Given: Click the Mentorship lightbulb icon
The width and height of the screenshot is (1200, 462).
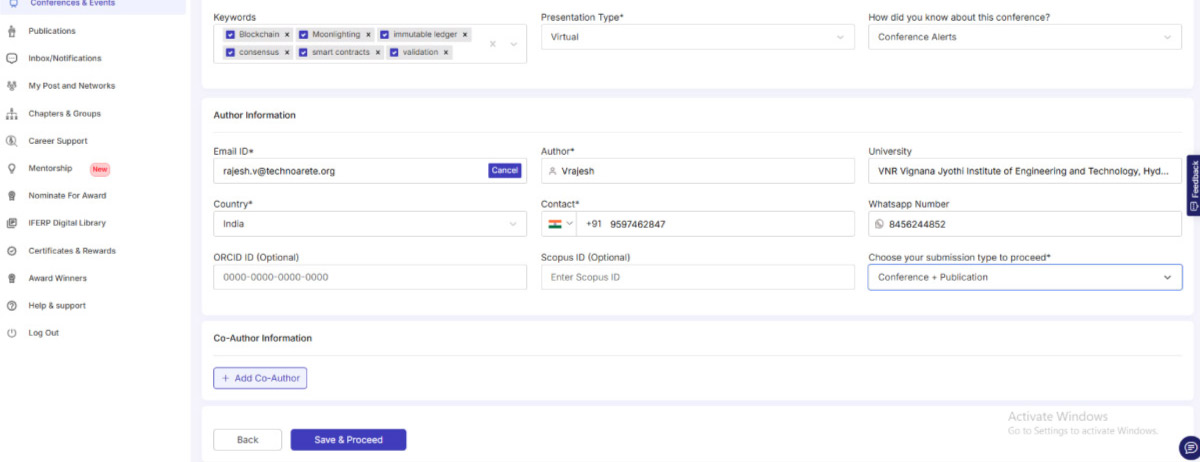Looking at the screenshot, I should [12, 168].
